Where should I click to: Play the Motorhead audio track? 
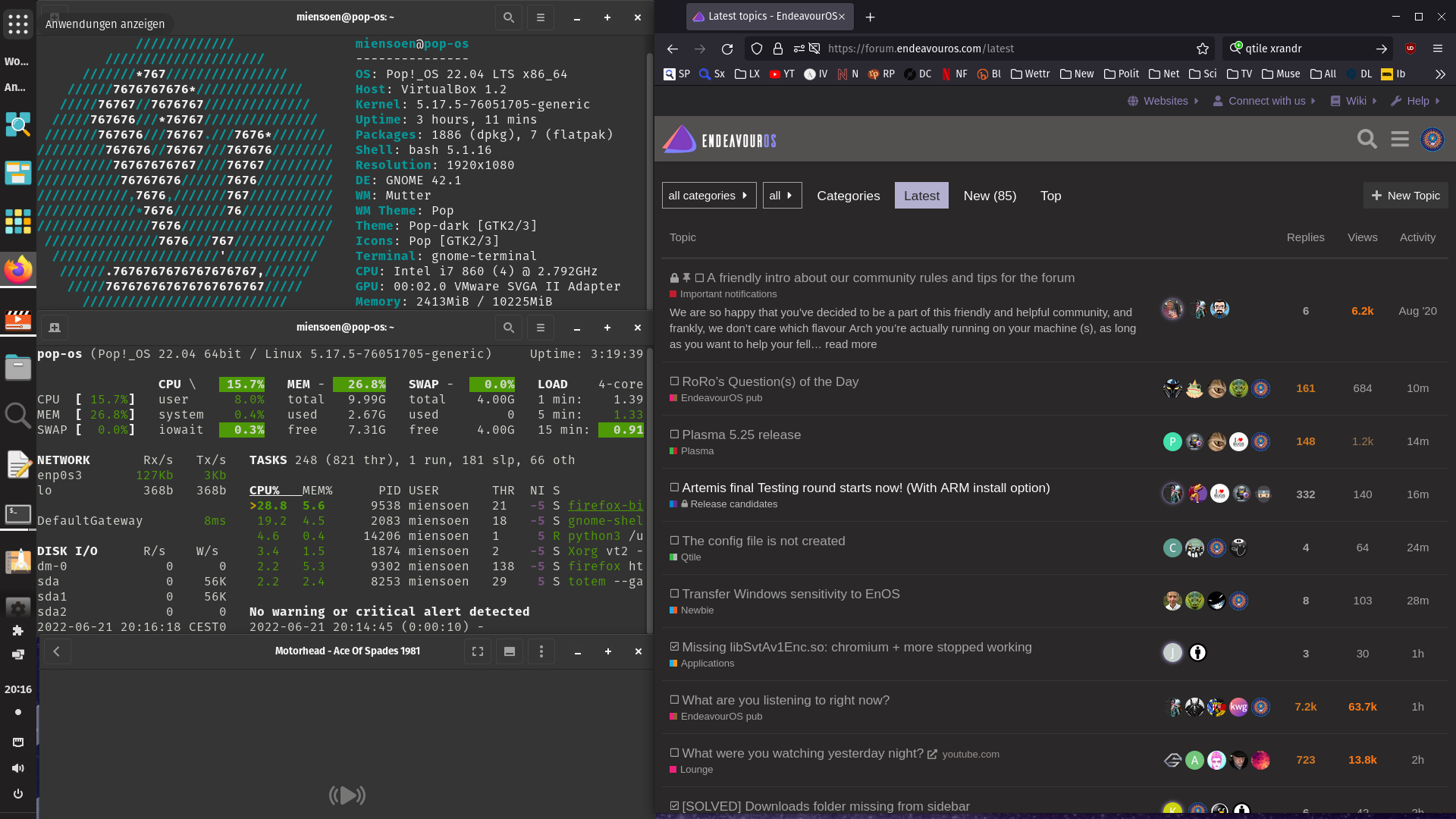point(347,795)
